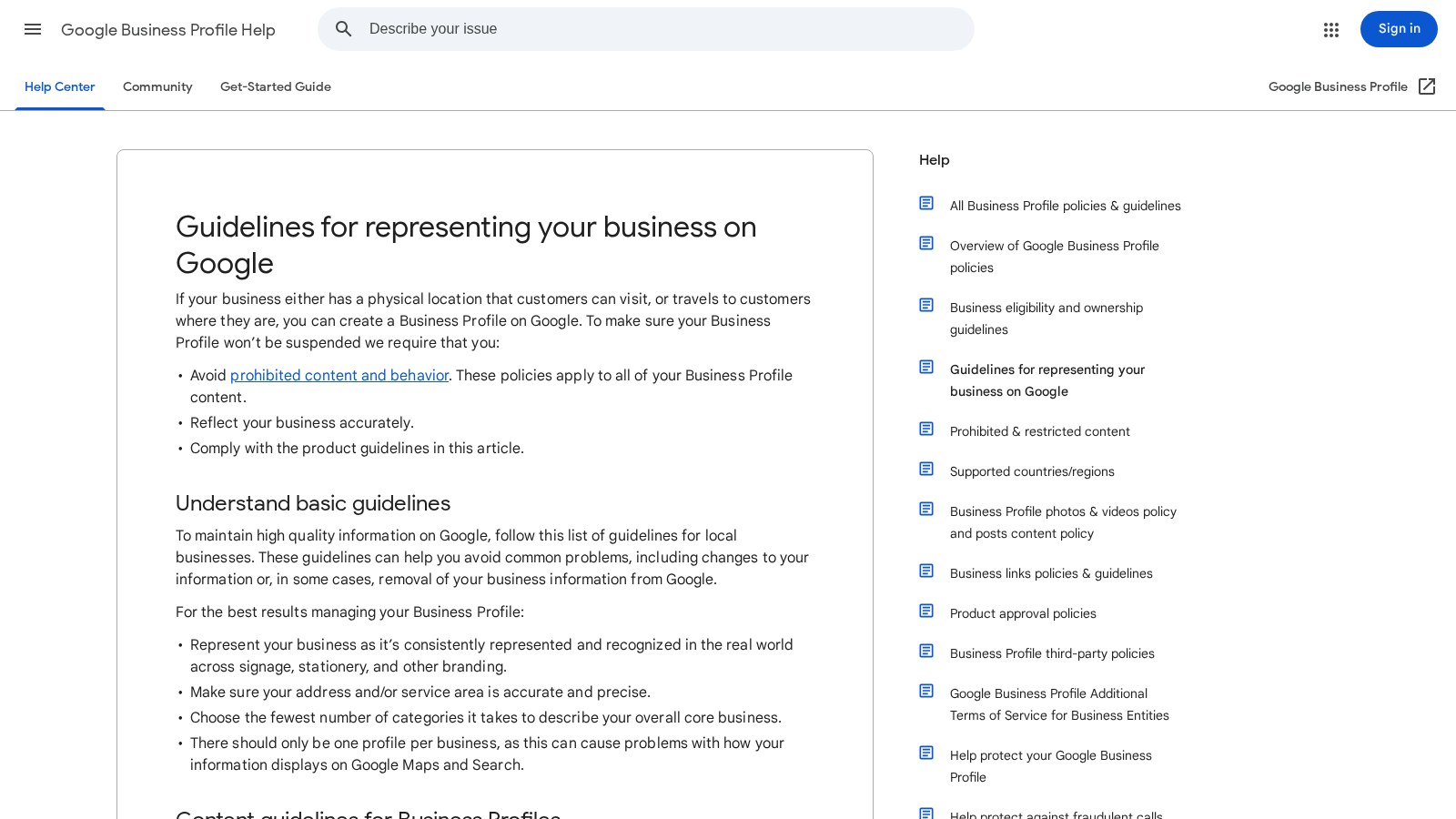Click article icon beside Business links policies
Screen dimensions: 1456x819
(x=926, y=571)
